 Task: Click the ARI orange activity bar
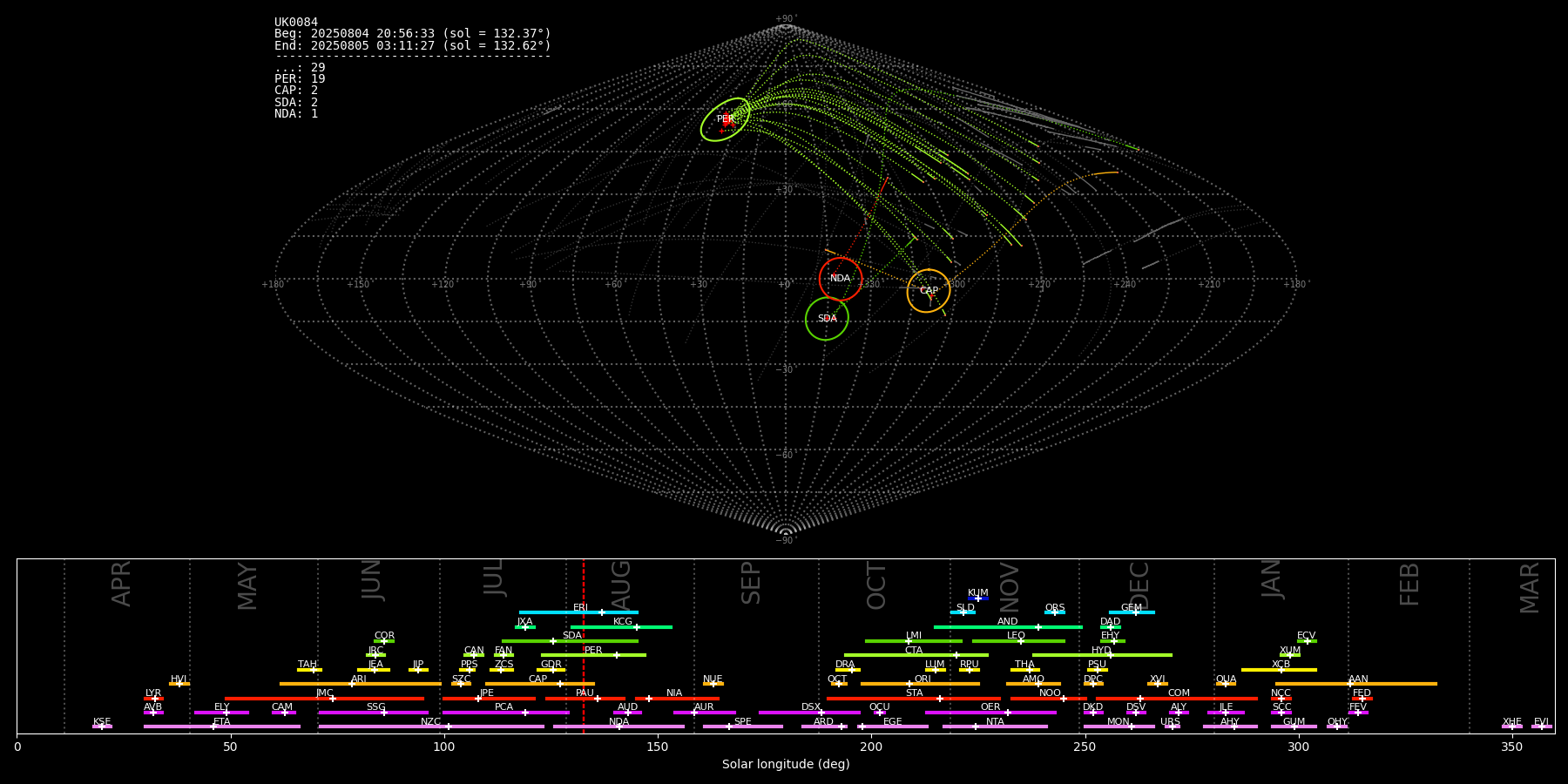pyautogui.click(x=360, y=684)
